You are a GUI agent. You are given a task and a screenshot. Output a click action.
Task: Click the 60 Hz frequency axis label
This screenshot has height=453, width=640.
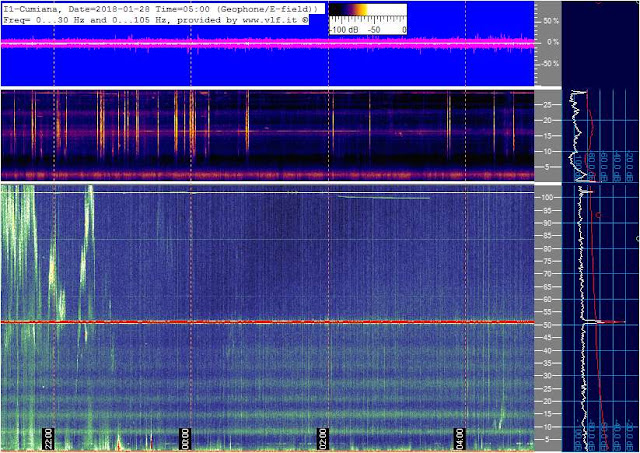547,300
